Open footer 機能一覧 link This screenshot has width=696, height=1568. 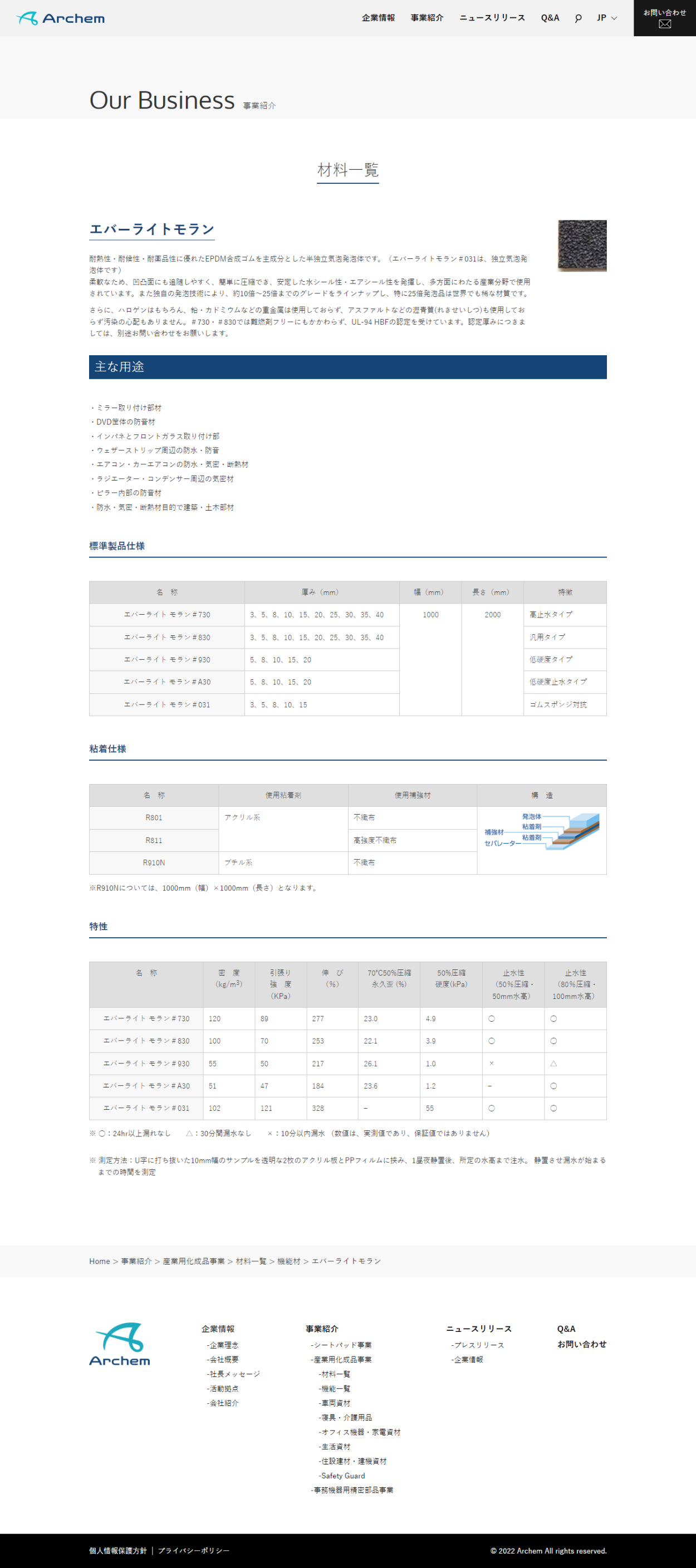pos(334,1389)
